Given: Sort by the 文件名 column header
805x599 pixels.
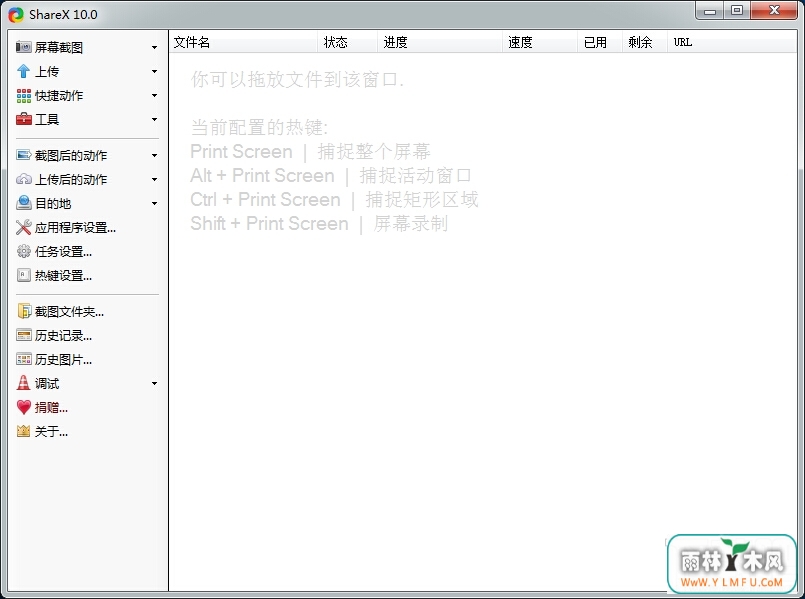Looking at the screenshot, I should coord(244,42).
